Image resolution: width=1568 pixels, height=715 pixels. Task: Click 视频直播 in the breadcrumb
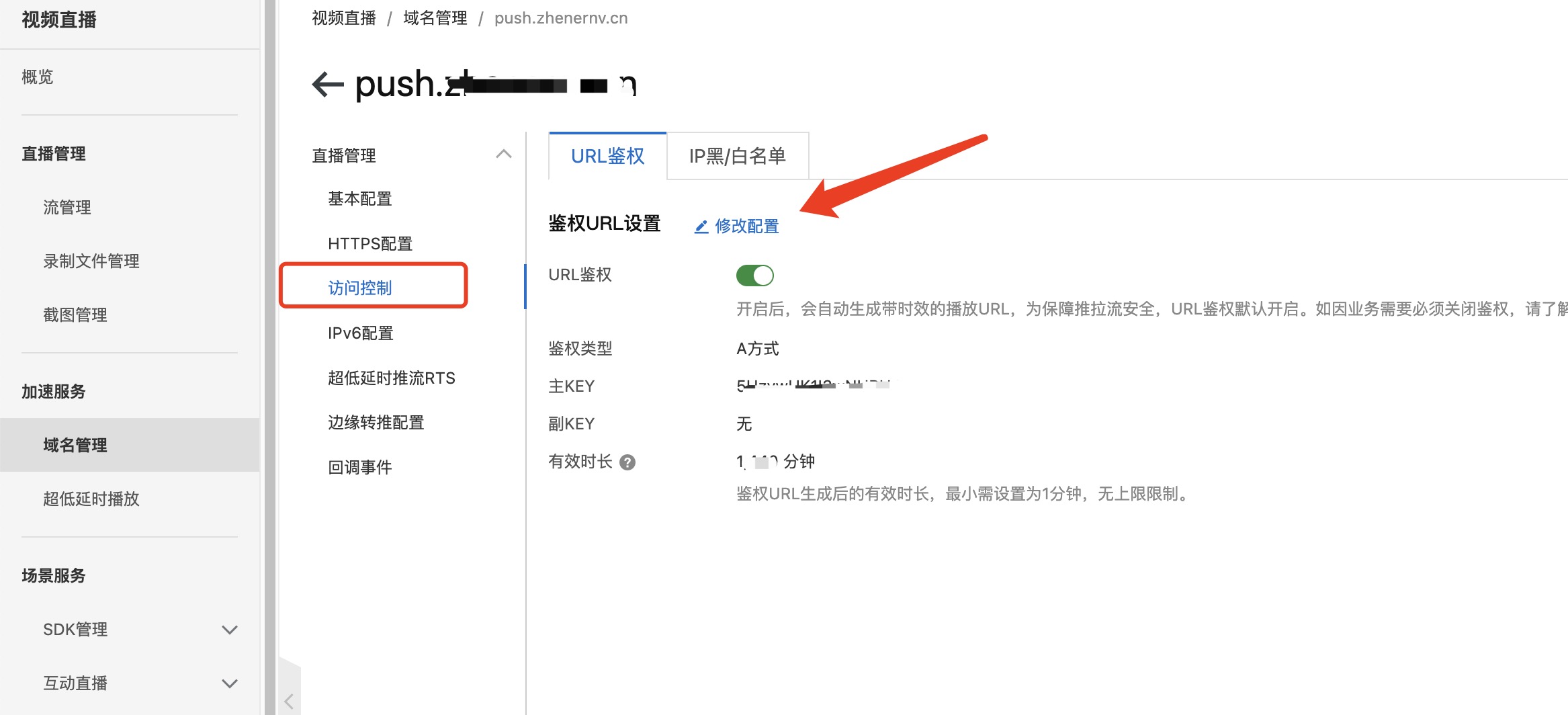[344, 18]
